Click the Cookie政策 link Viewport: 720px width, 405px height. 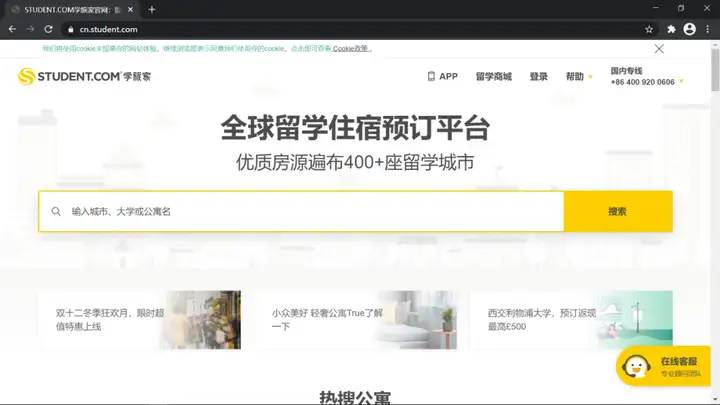351,48
